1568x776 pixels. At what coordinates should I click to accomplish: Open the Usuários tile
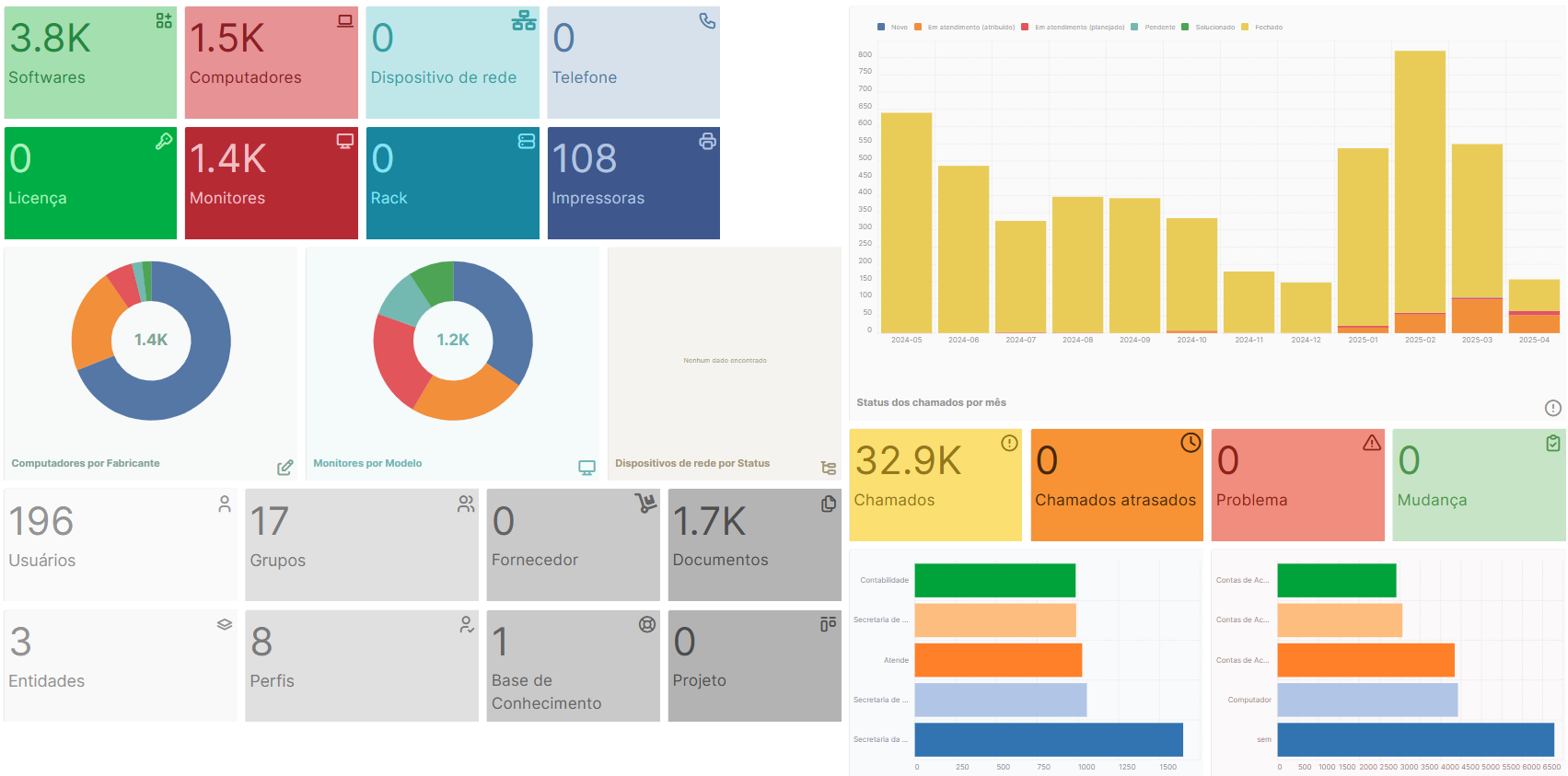(x=120, y=544)
